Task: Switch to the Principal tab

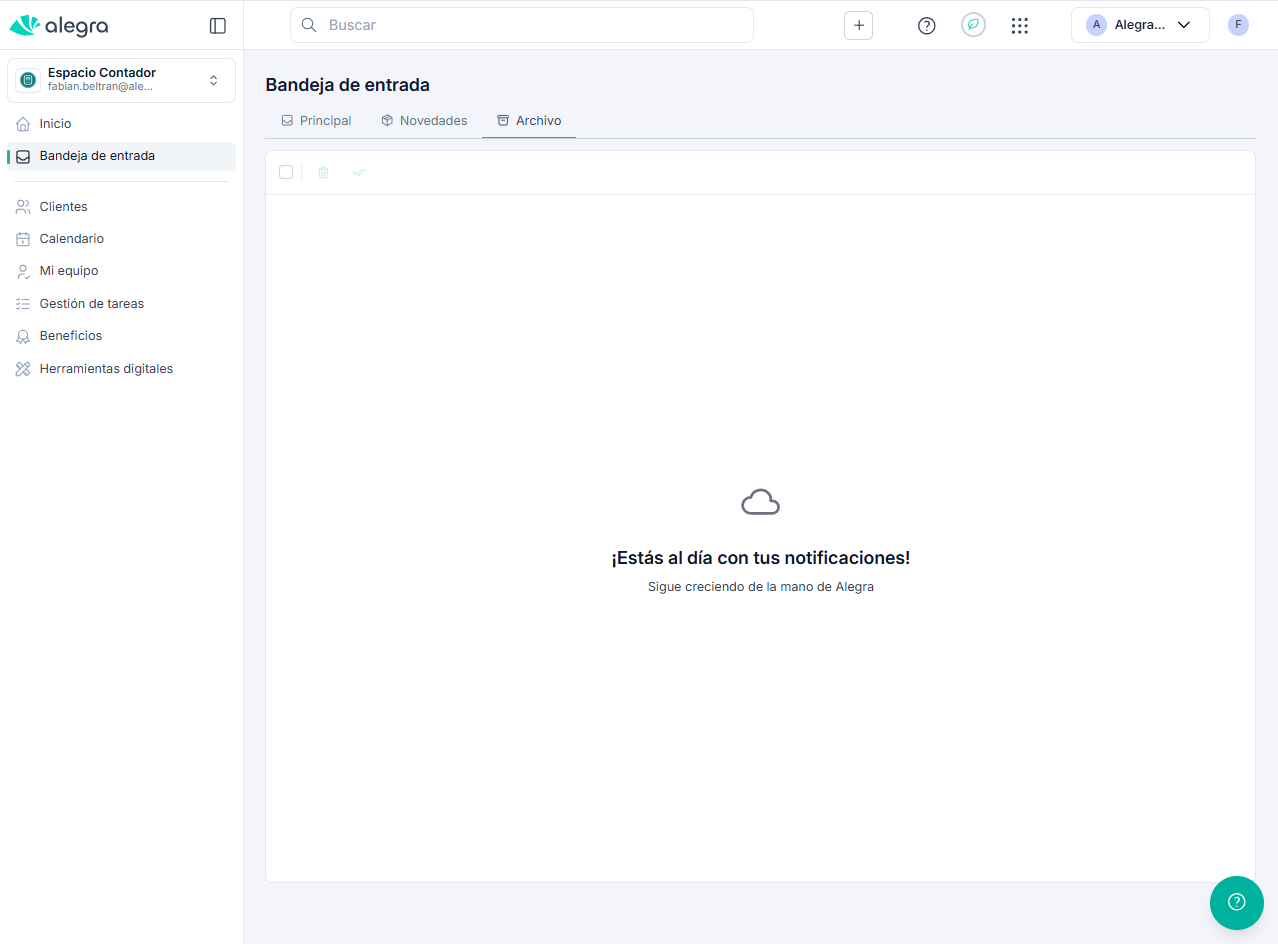Action: [x=316, y=120]
